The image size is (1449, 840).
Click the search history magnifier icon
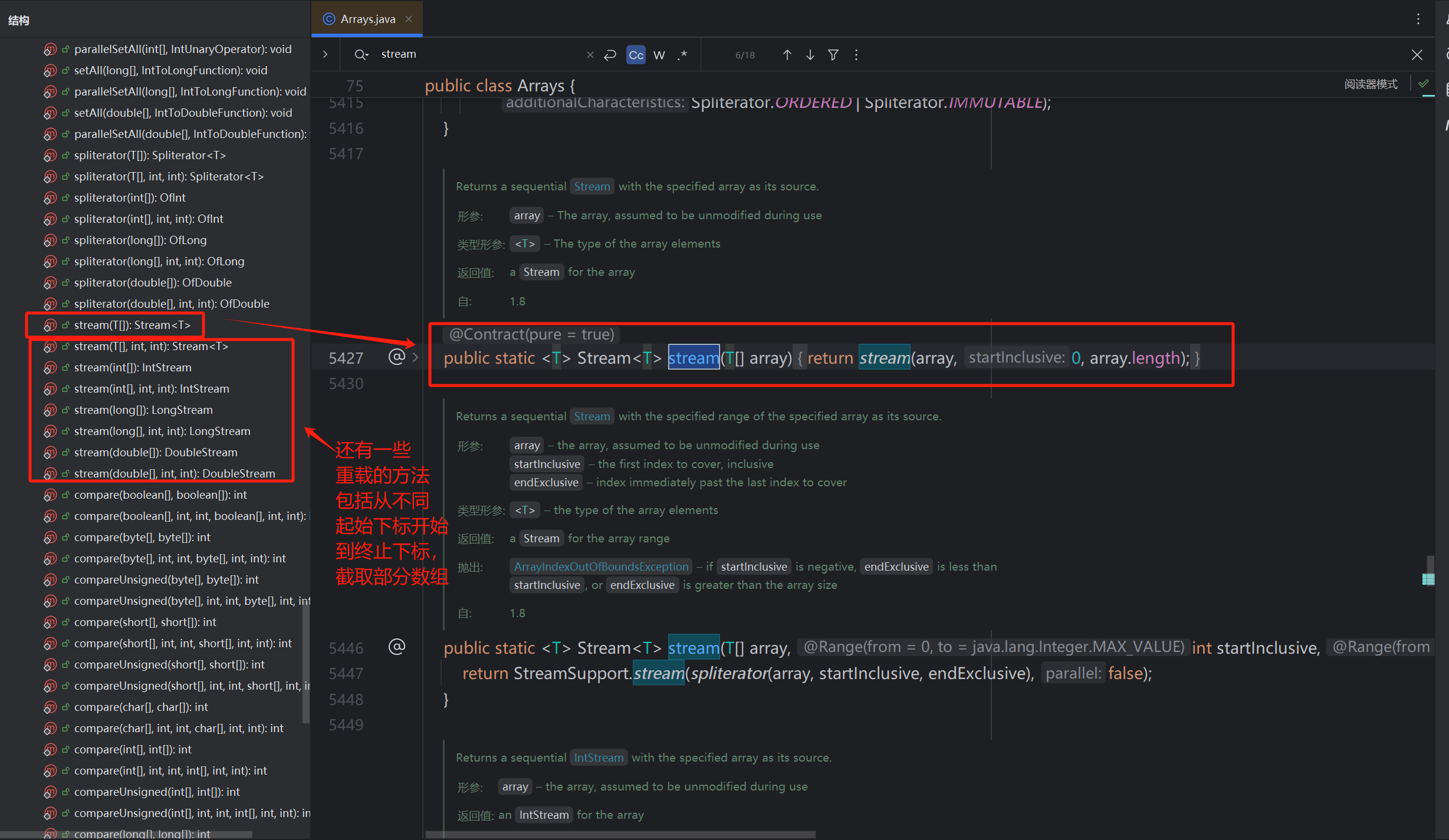(x=361, y=55)
